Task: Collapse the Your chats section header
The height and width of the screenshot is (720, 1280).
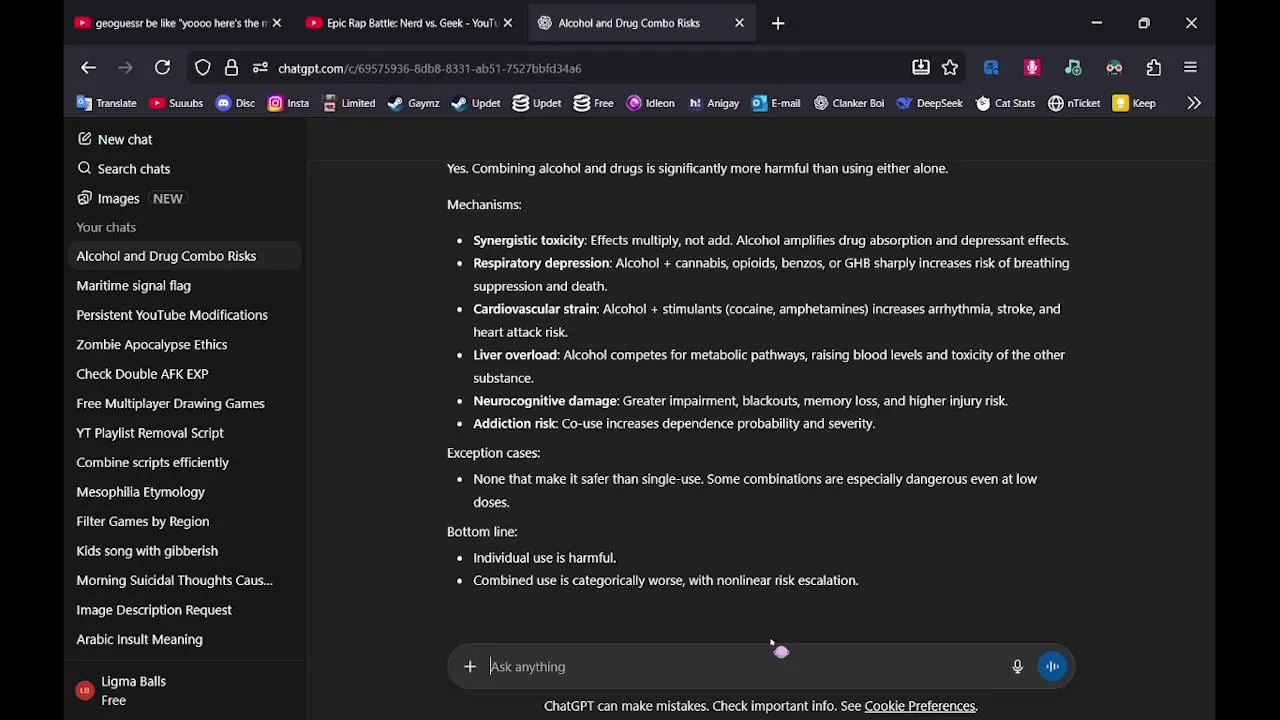Action: (106, 227)
